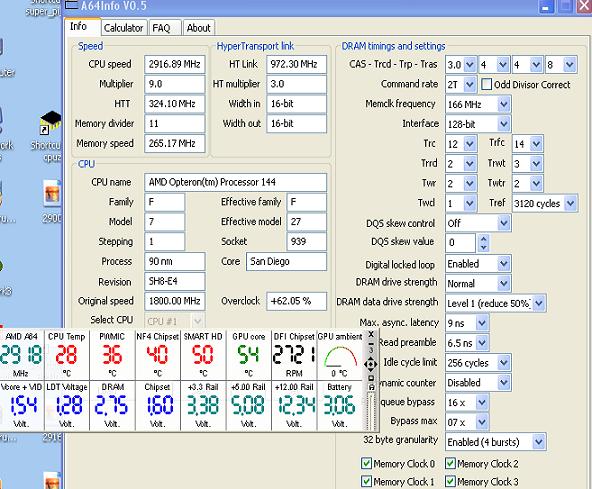
Task: Open the Bypass max 07 x dropdown
Action: point(482,422)
